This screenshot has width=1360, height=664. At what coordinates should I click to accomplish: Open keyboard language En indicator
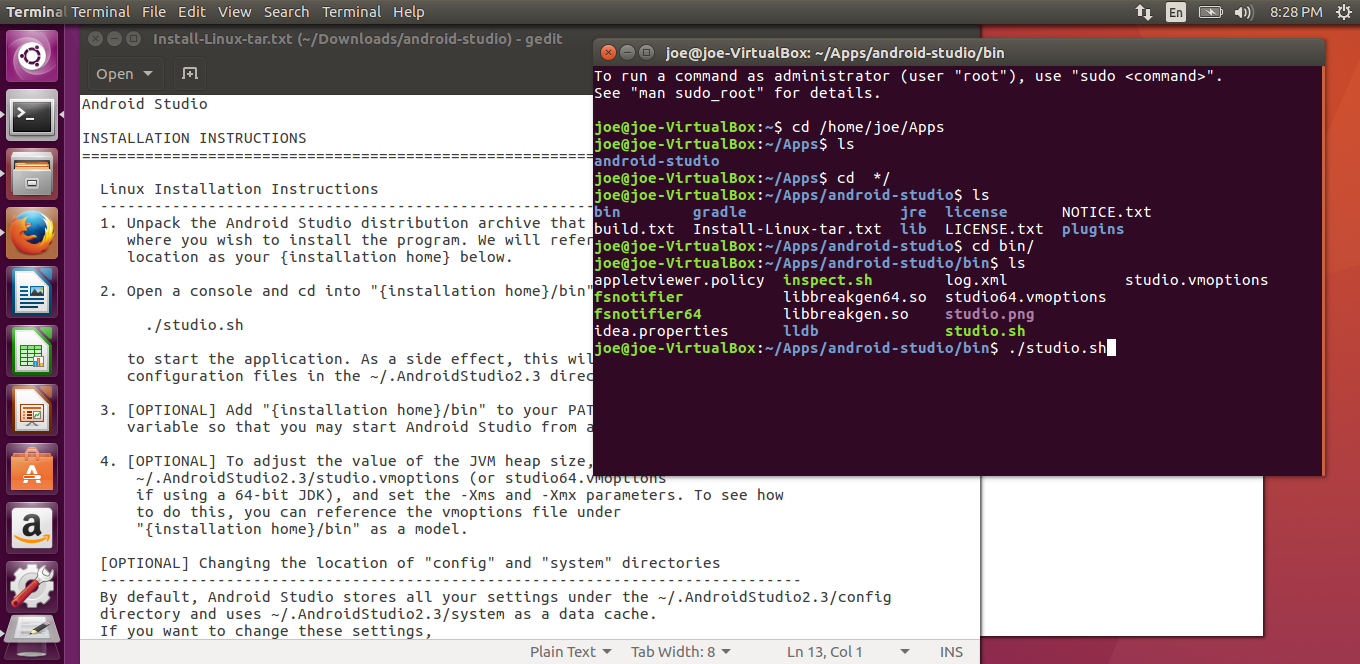coord(1176,12)
